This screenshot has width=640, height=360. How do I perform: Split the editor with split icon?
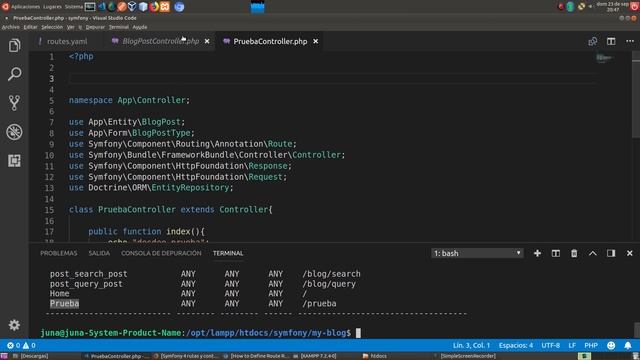pos(611,41)
